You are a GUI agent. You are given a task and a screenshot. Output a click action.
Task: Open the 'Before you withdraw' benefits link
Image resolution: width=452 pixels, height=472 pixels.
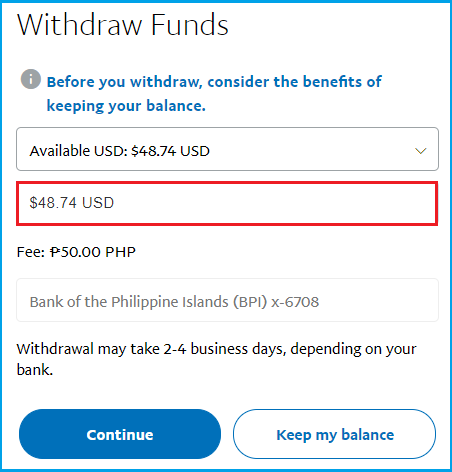(x=214, y=94)
